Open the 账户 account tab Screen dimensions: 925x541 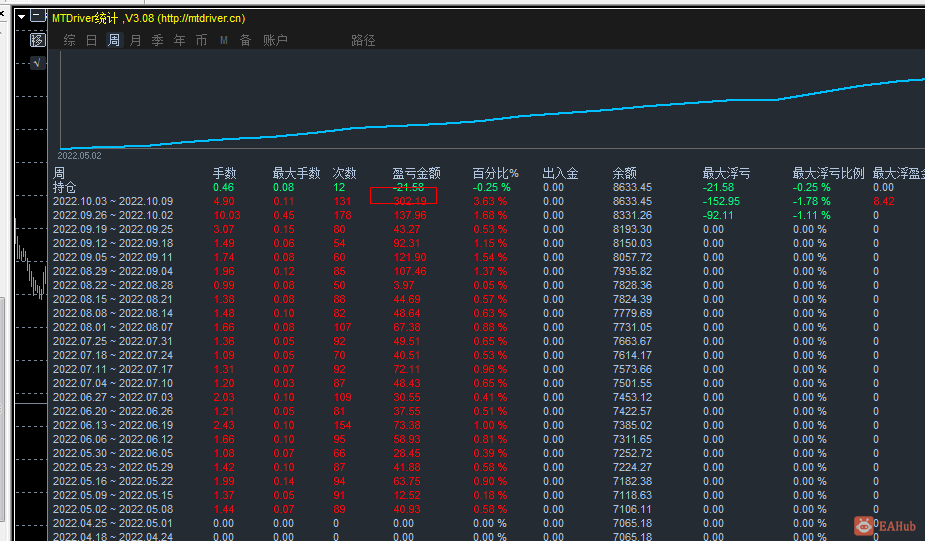(275, 40)
